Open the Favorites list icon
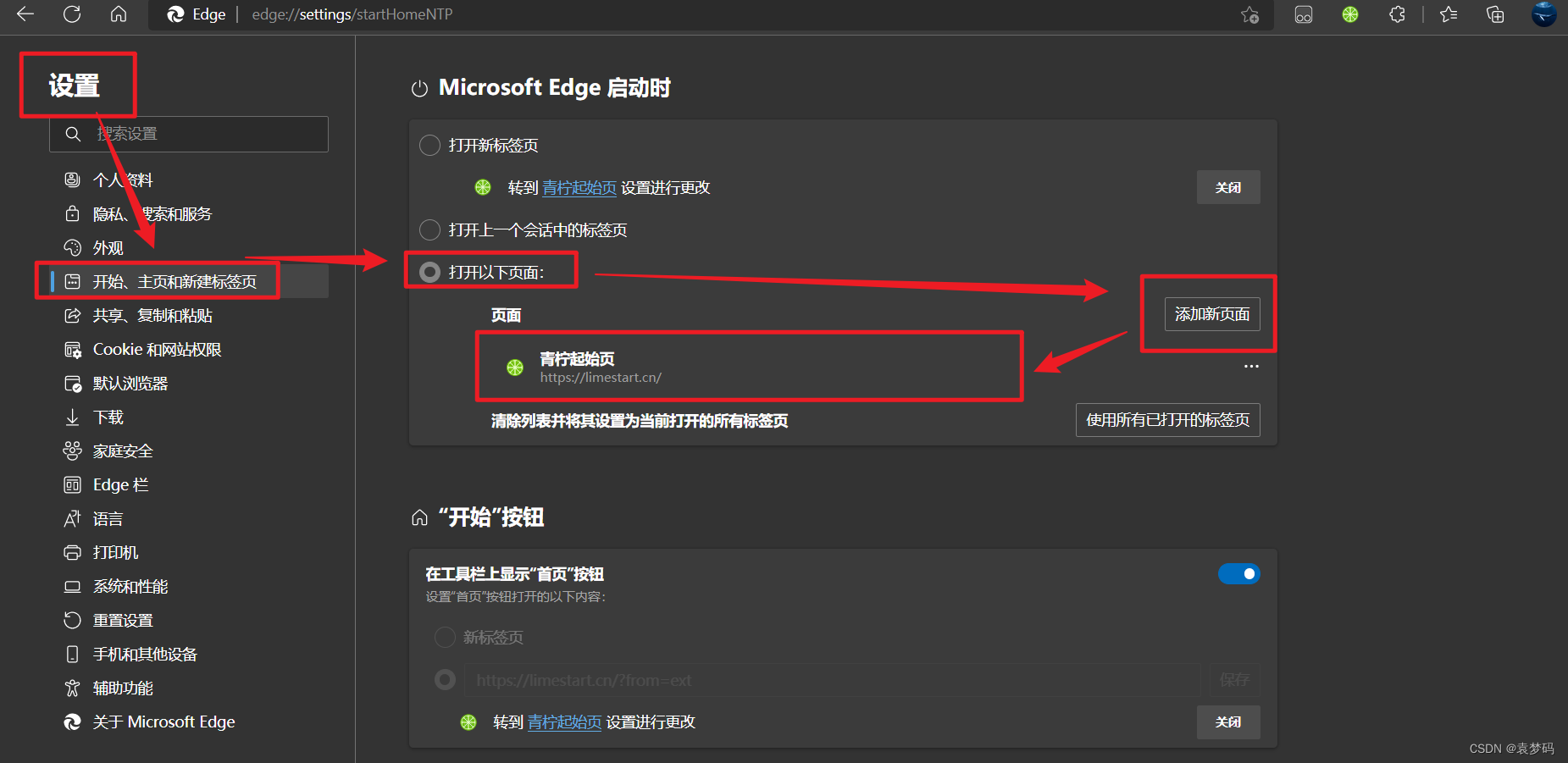 (x=1449, y=14)
